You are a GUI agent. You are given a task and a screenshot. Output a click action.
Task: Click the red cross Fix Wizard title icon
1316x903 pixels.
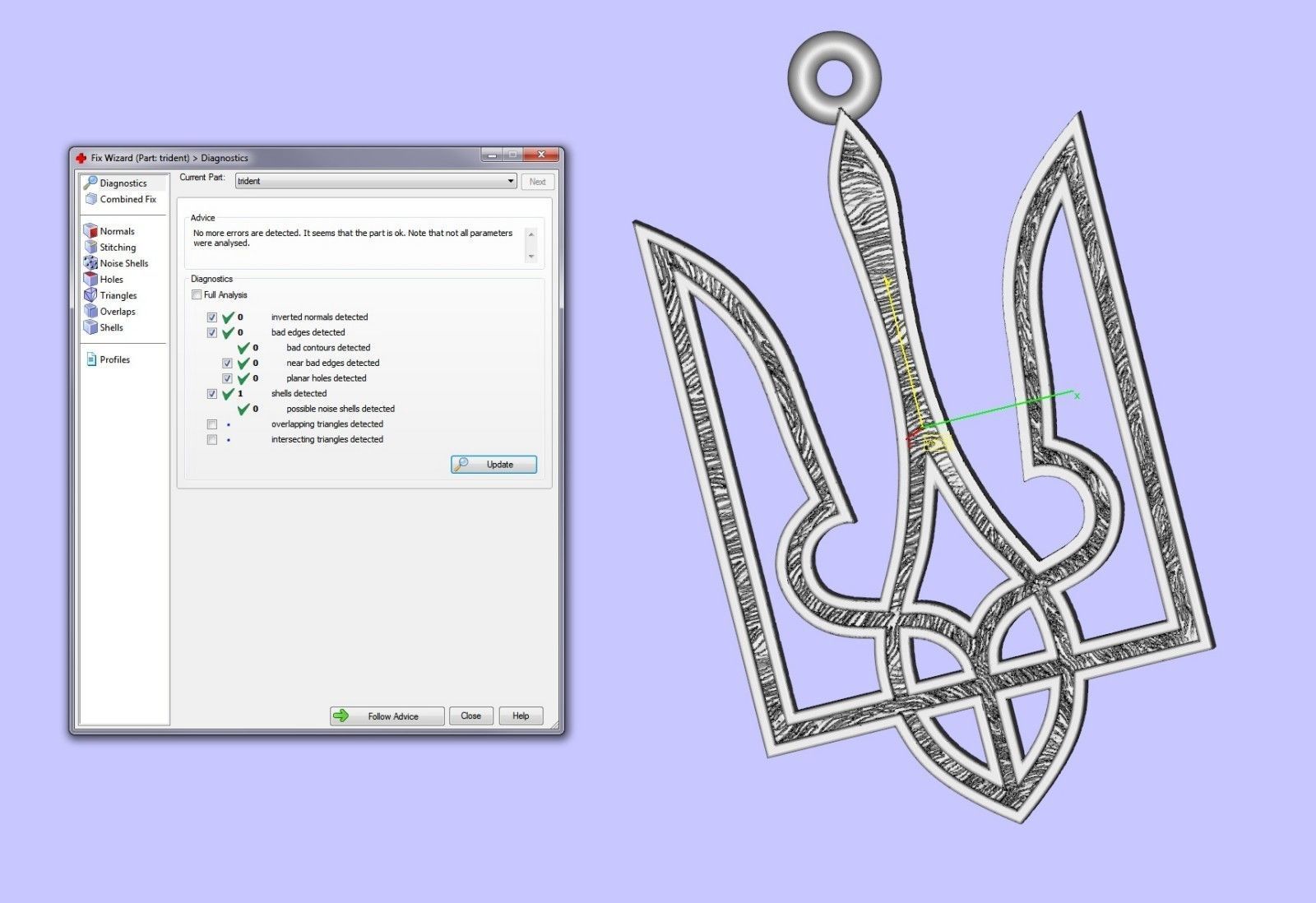pyautogui.click(x=81, y=158)
